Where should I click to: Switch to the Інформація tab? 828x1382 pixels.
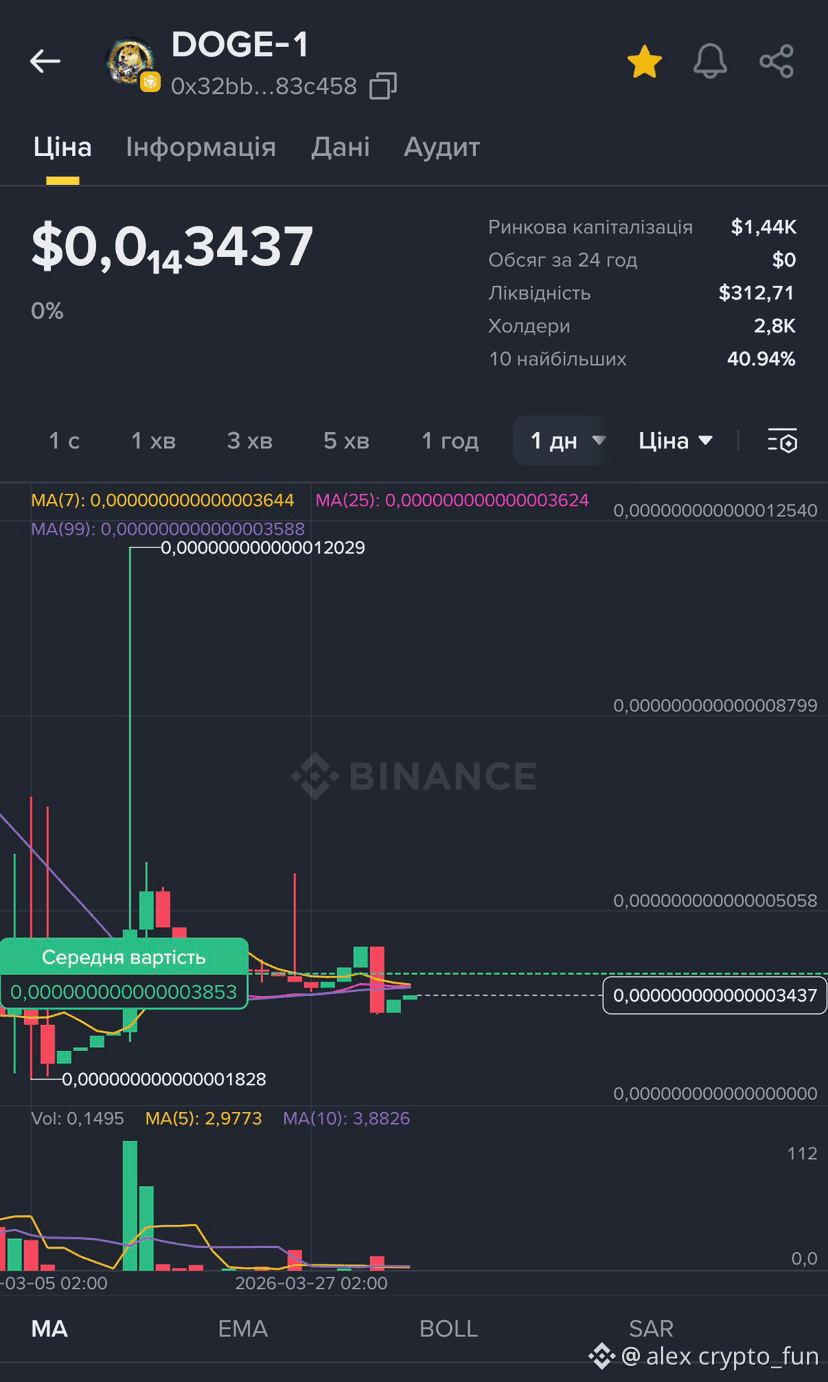tap(201, 147)
